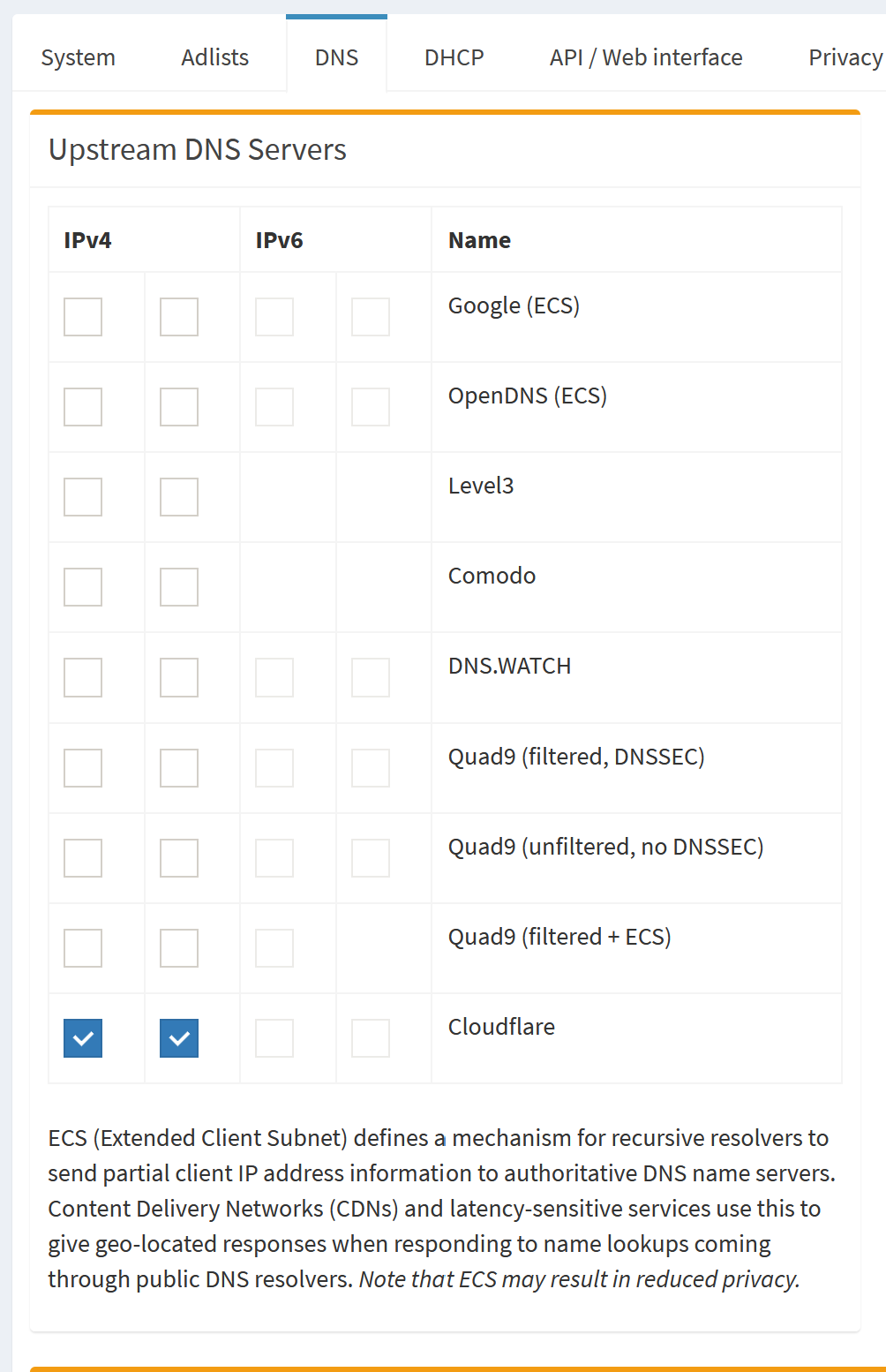Select the DNS tab
This screenshot has height=1372, width=886.
pos(336,57)
